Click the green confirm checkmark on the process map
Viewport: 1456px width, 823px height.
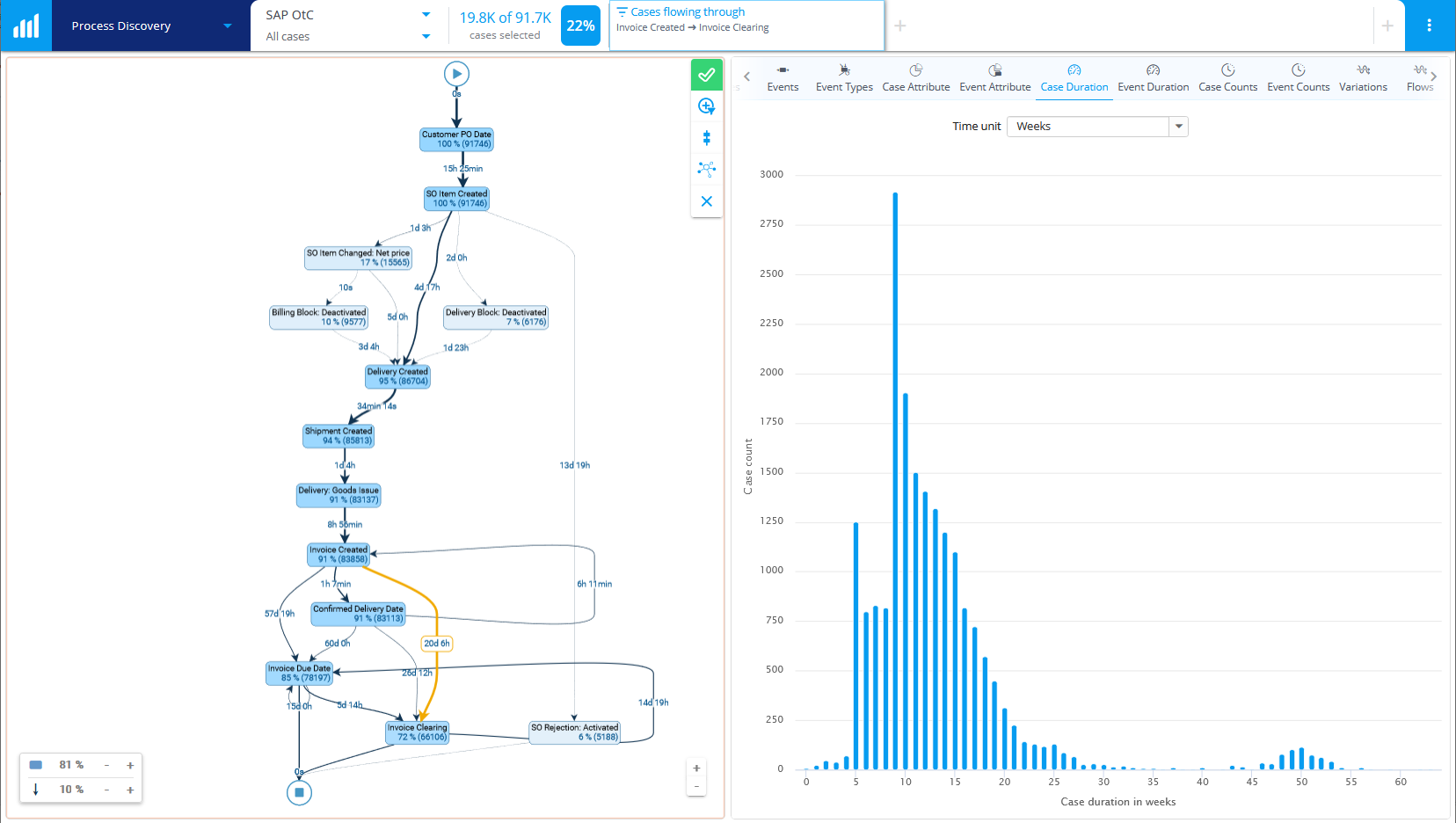707,75
